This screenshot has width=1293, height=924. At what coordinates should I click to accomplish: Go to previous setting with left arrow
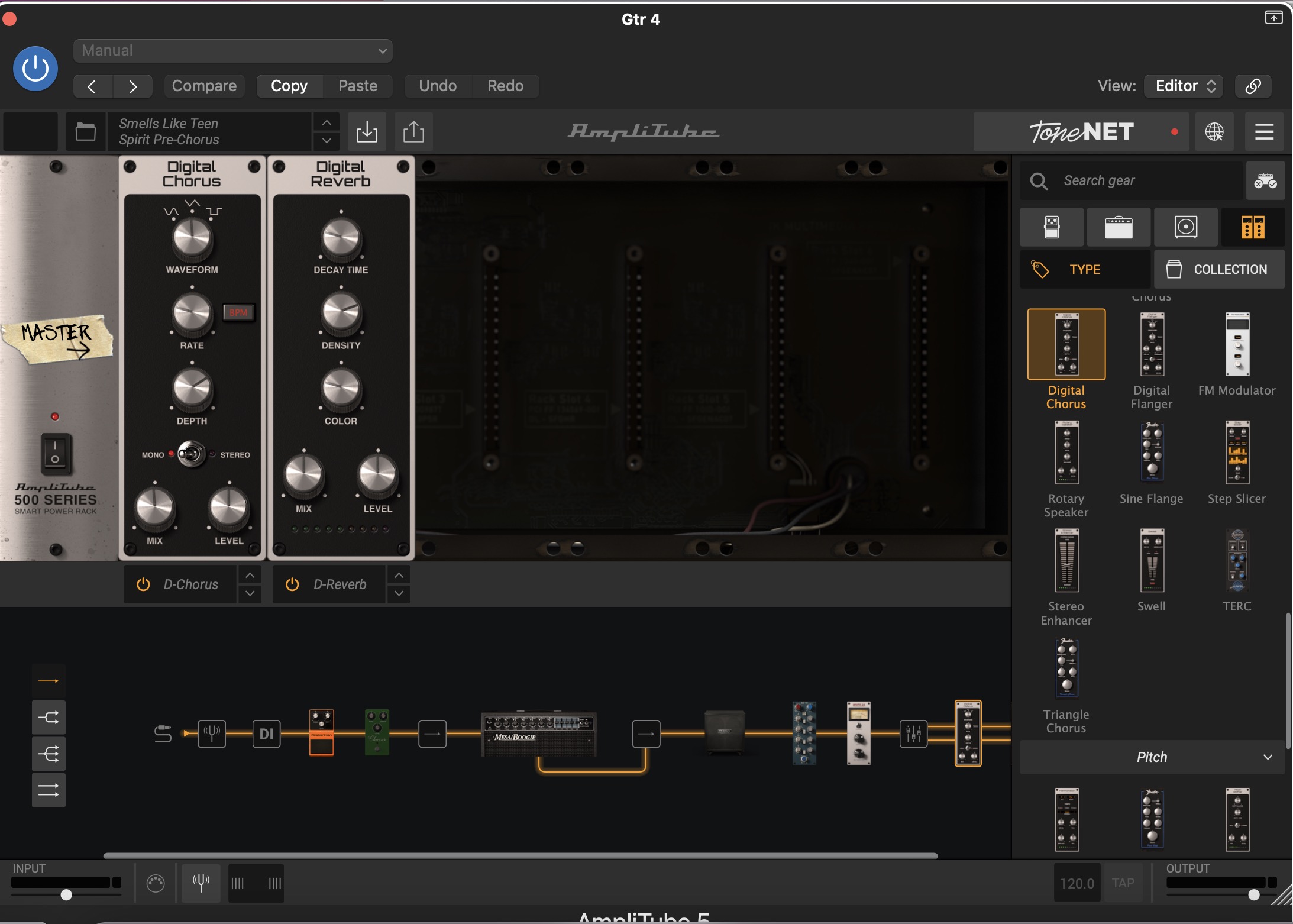[92, 86]
